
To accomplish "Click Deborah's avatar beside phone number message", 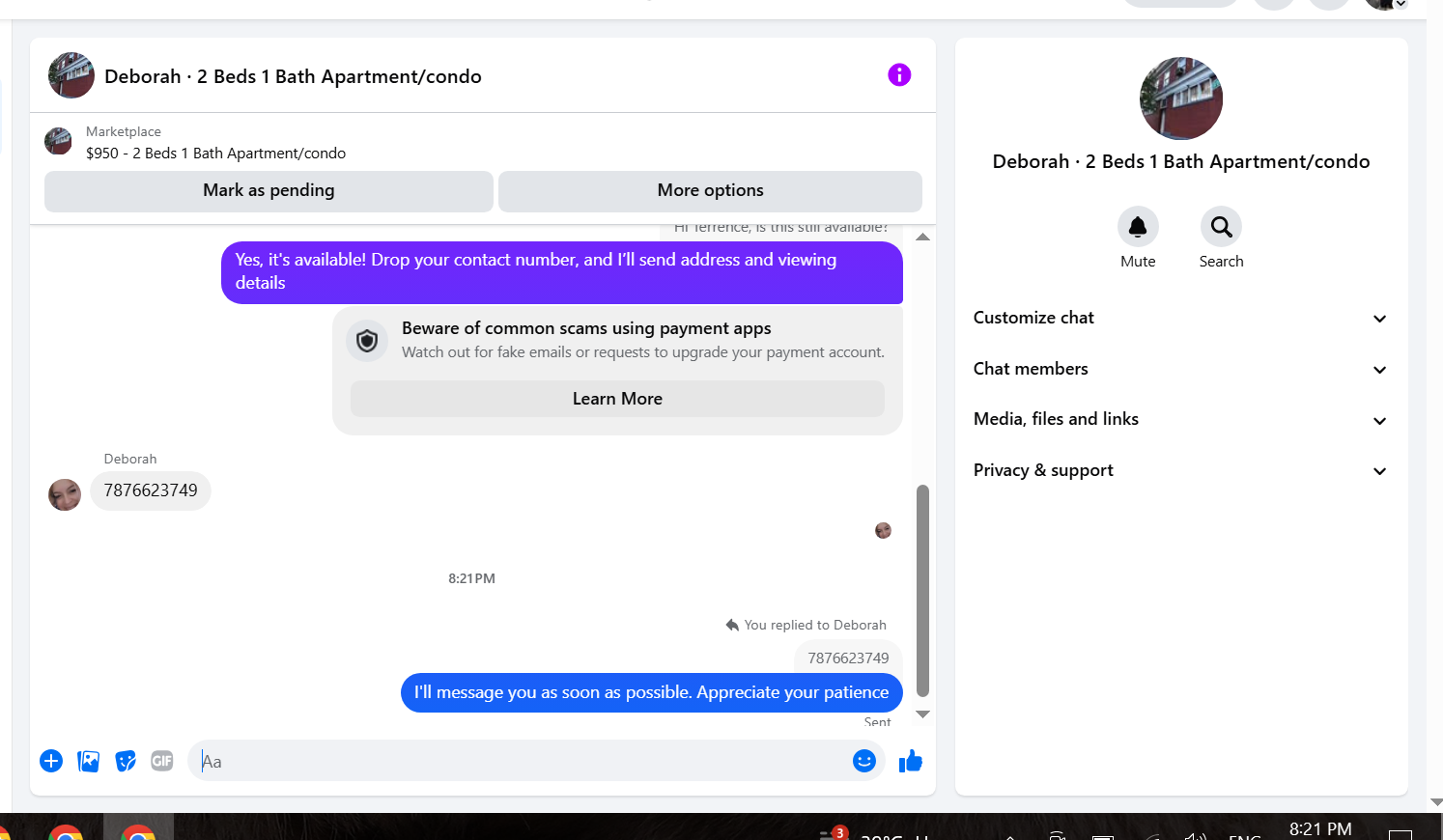I will click(65, 494).
